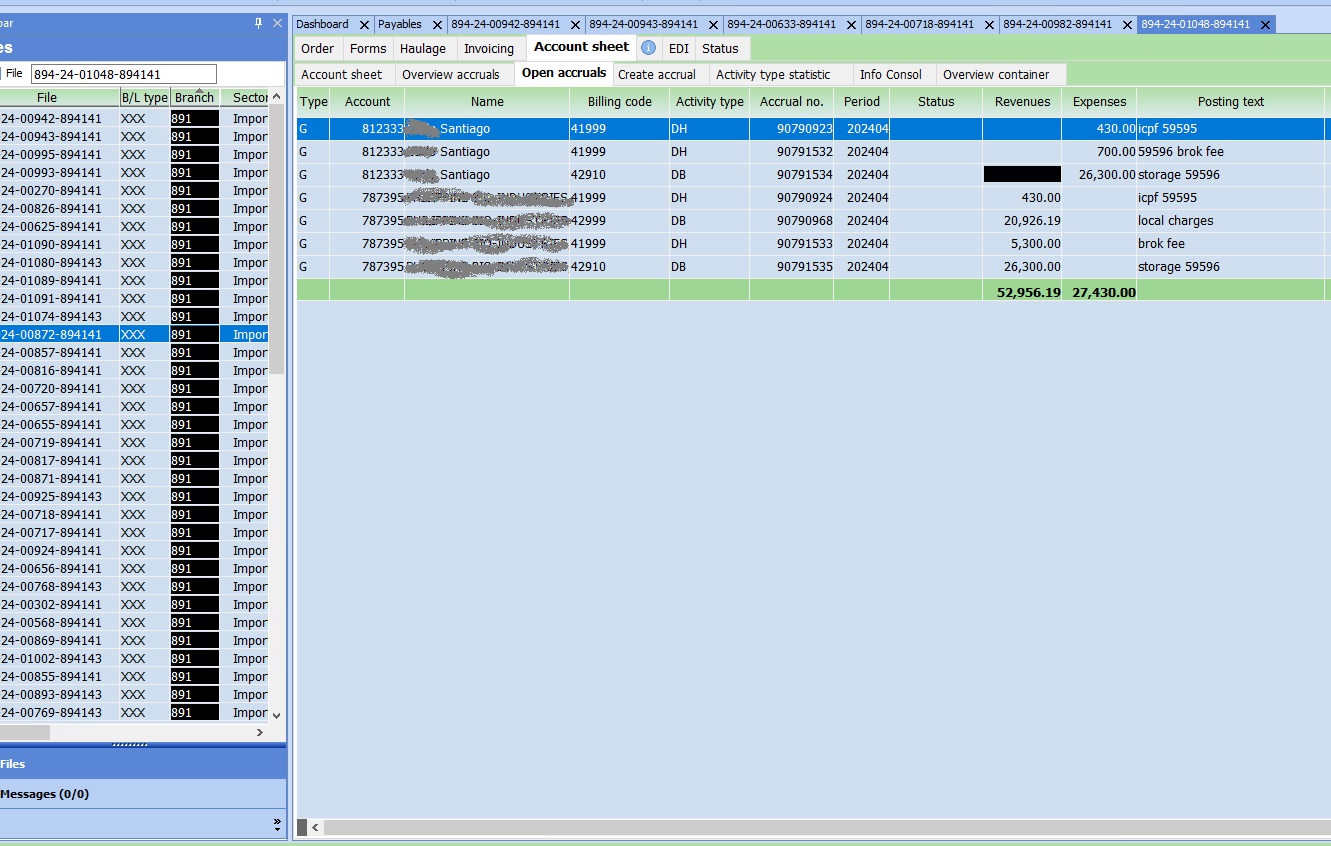Viewport: 1331px width, 846px height.
Task: Click the file list scroll up arrow
Action: pyautogui.click(x=277, y=97)
